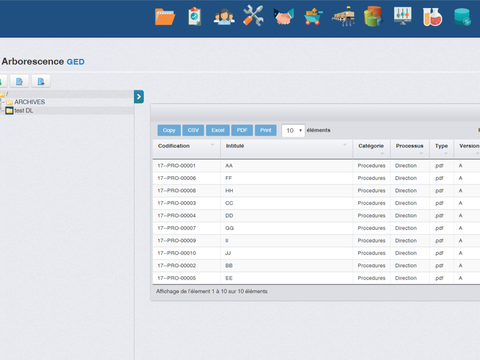Screen dimensions: 480x360
Task: Collapse the tree panel with the arrow
Action: tap(139, 97)
